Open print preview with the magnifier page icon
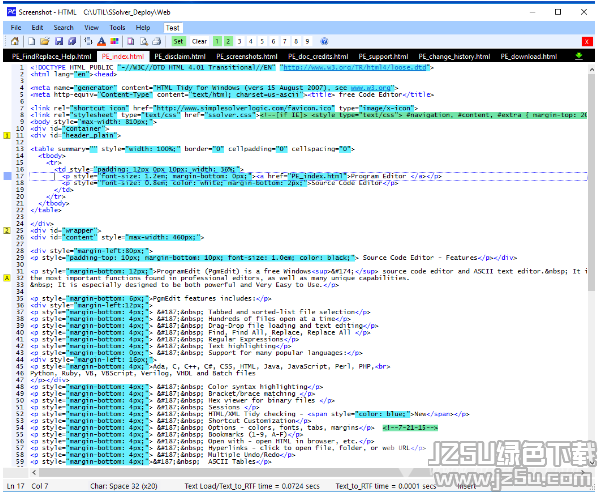 [143, 41]
